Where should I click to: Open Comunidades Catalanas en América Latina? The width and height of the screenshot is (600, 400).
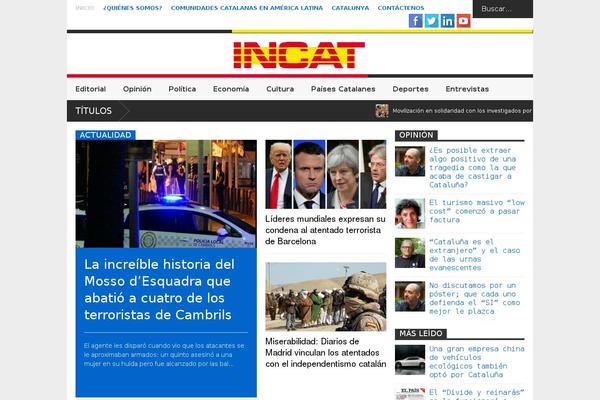click(247, 8)
